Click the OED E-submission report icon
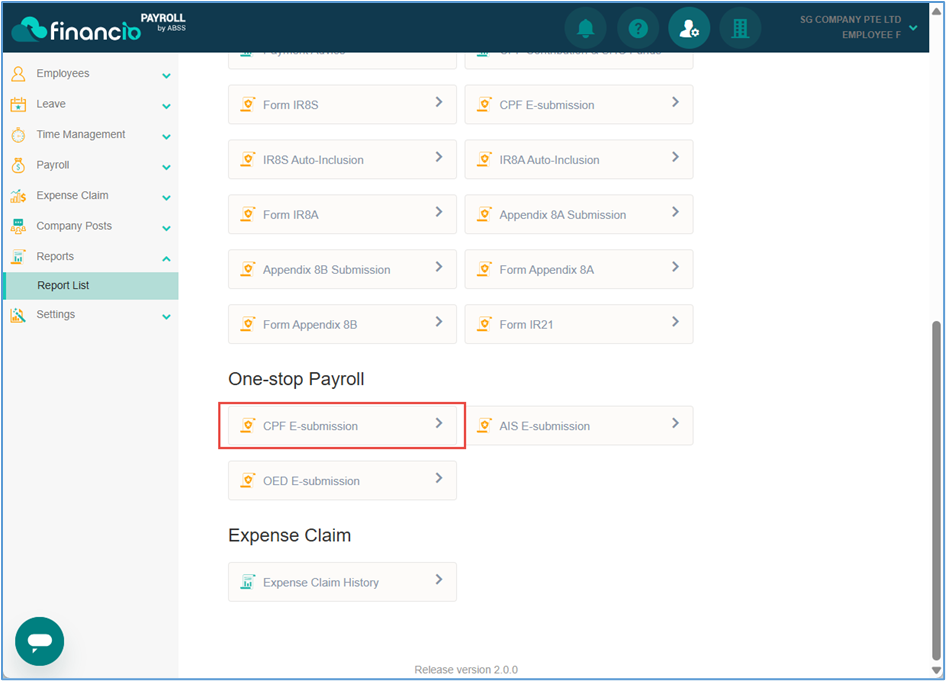The width and height of the screenshot is (946, 681). point(247,480)
